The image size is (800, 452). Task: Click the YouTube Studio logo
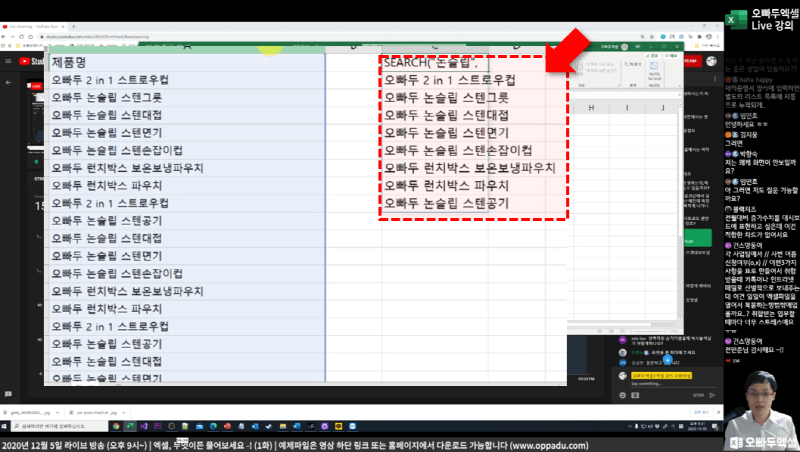tap(32, 61)
